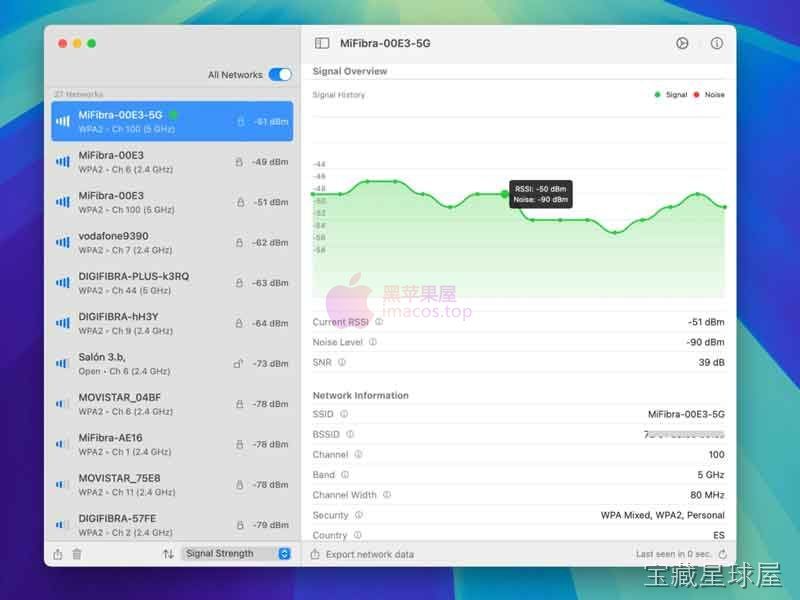Click the lock icon on vodafone9390 row
Image resolution: width=800 pixels, height=600 pixels.
(239, 242)
